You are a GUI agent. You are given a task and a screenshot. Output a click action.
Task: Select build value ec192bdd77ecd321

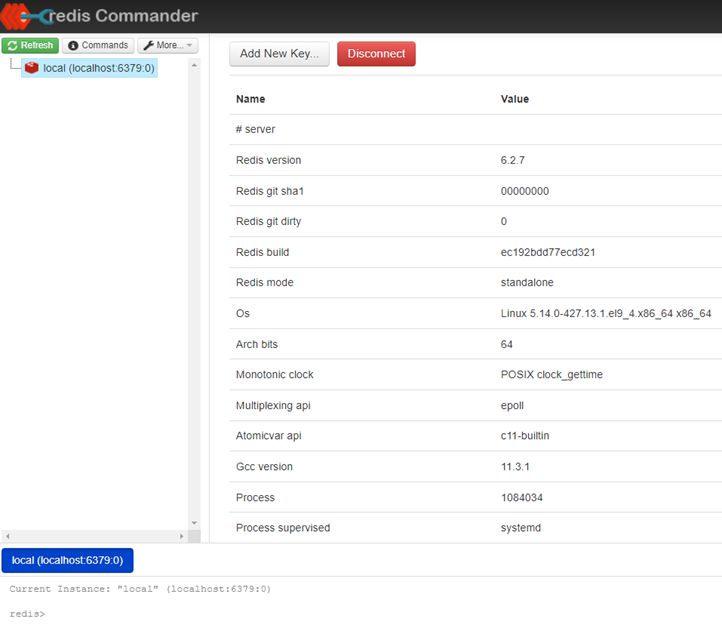pyautogui.click(x=548, y=252)
